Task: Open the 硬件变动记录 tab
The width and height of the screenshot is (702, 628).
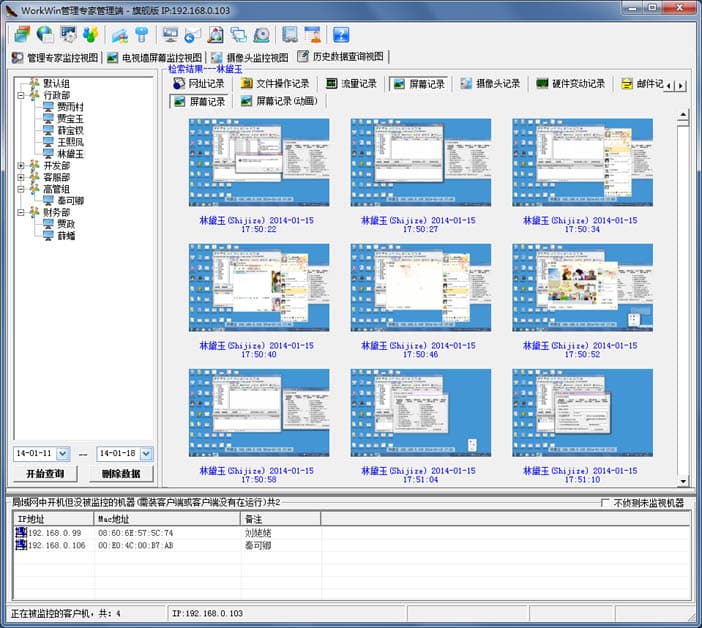Action: (x=571, y=83)
